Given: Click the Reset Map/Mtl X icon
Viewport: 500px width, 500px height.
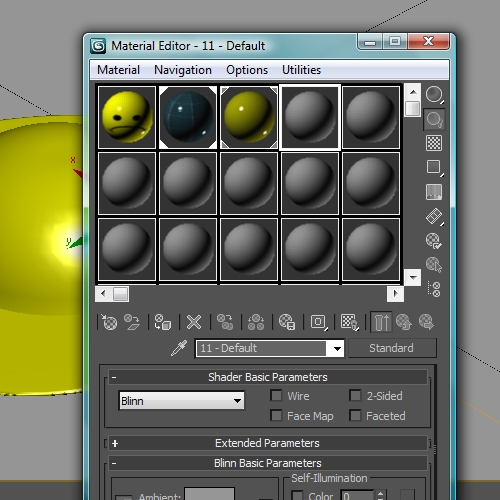Looking at the screenshot, I should point(194,322).
